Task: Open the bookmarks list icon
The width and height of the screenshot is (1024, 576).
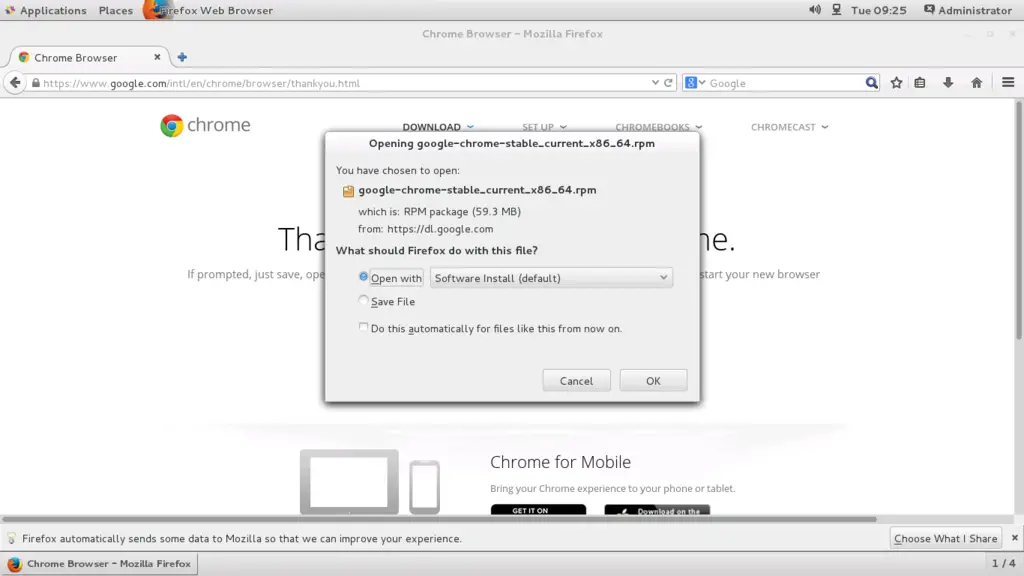Action: 920,83
